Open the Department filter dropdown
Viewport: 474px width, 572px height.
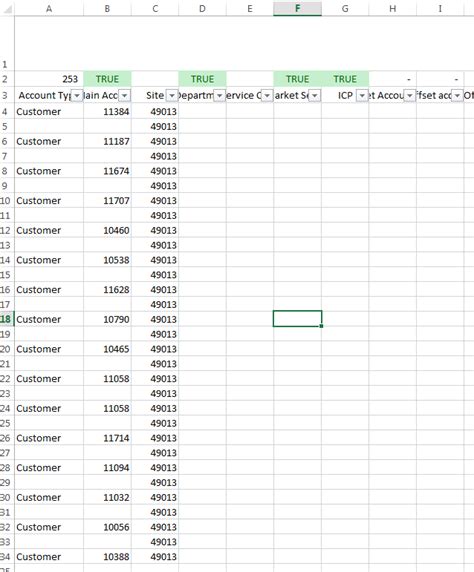[219, 96]
